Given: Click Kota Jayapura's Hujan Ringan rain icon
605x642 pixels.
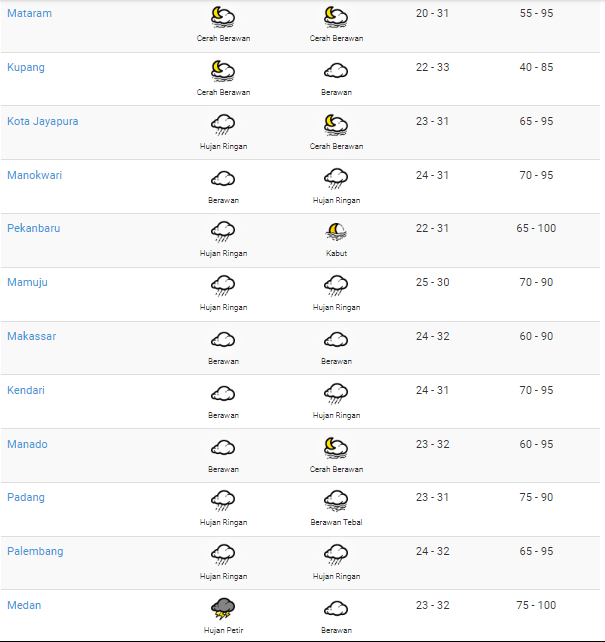Looking at the screenshot, I should point(223,125).
